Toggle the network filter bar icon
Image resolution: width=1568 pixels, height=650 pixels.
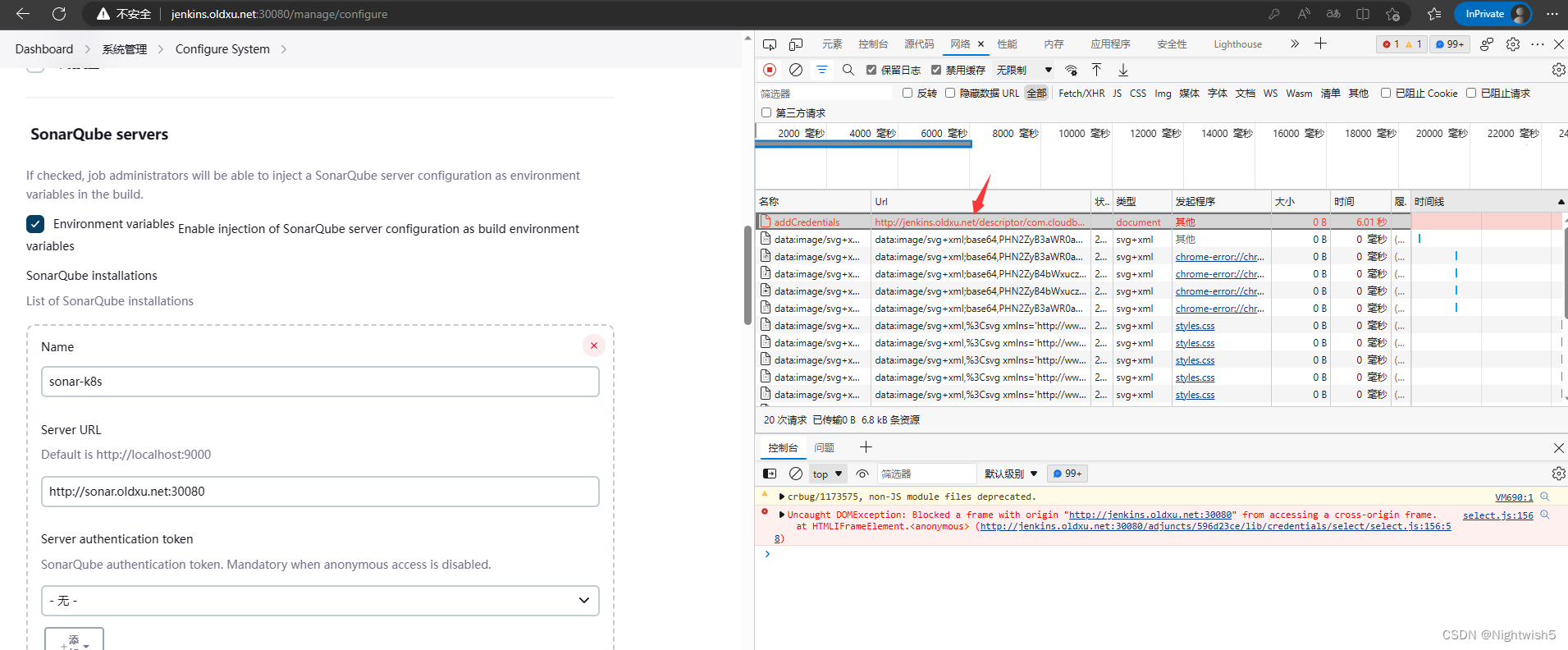coord(821,70)
